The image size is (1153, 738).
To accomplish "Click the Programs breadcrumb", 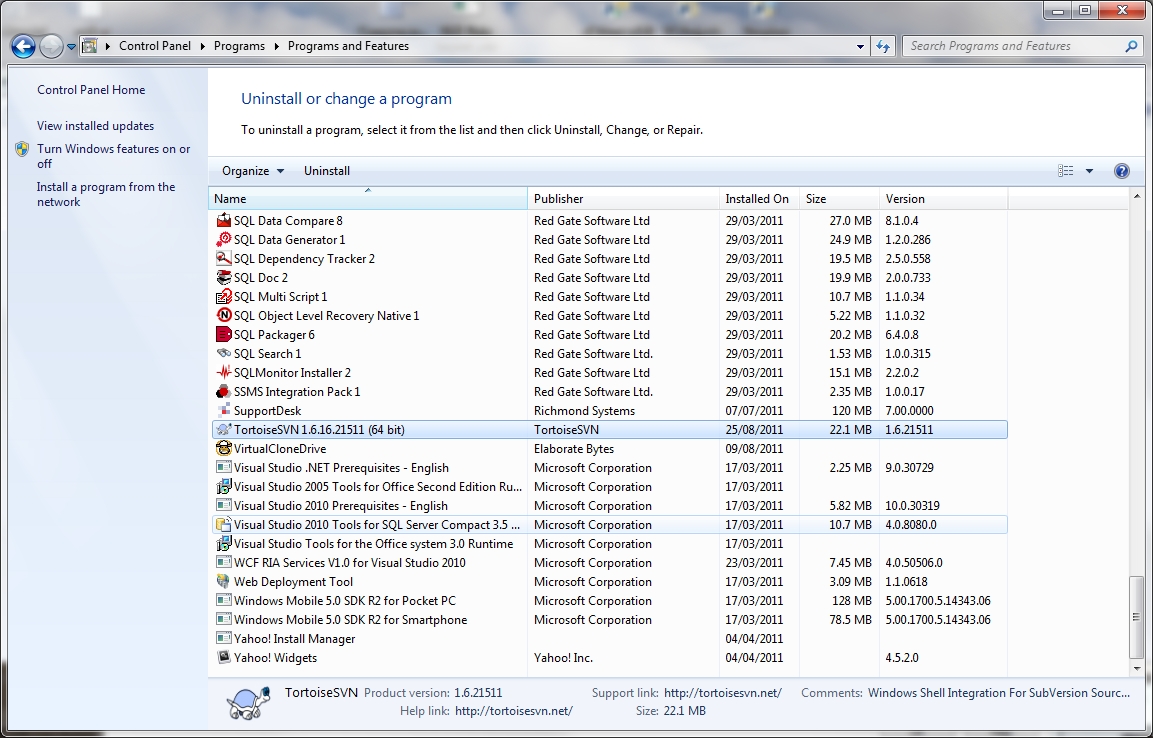I will point(239,46).
